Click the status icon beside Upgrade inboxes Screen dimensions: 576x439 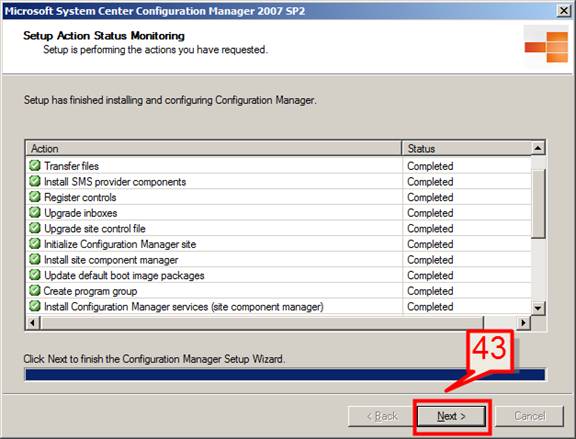[35, 213]
